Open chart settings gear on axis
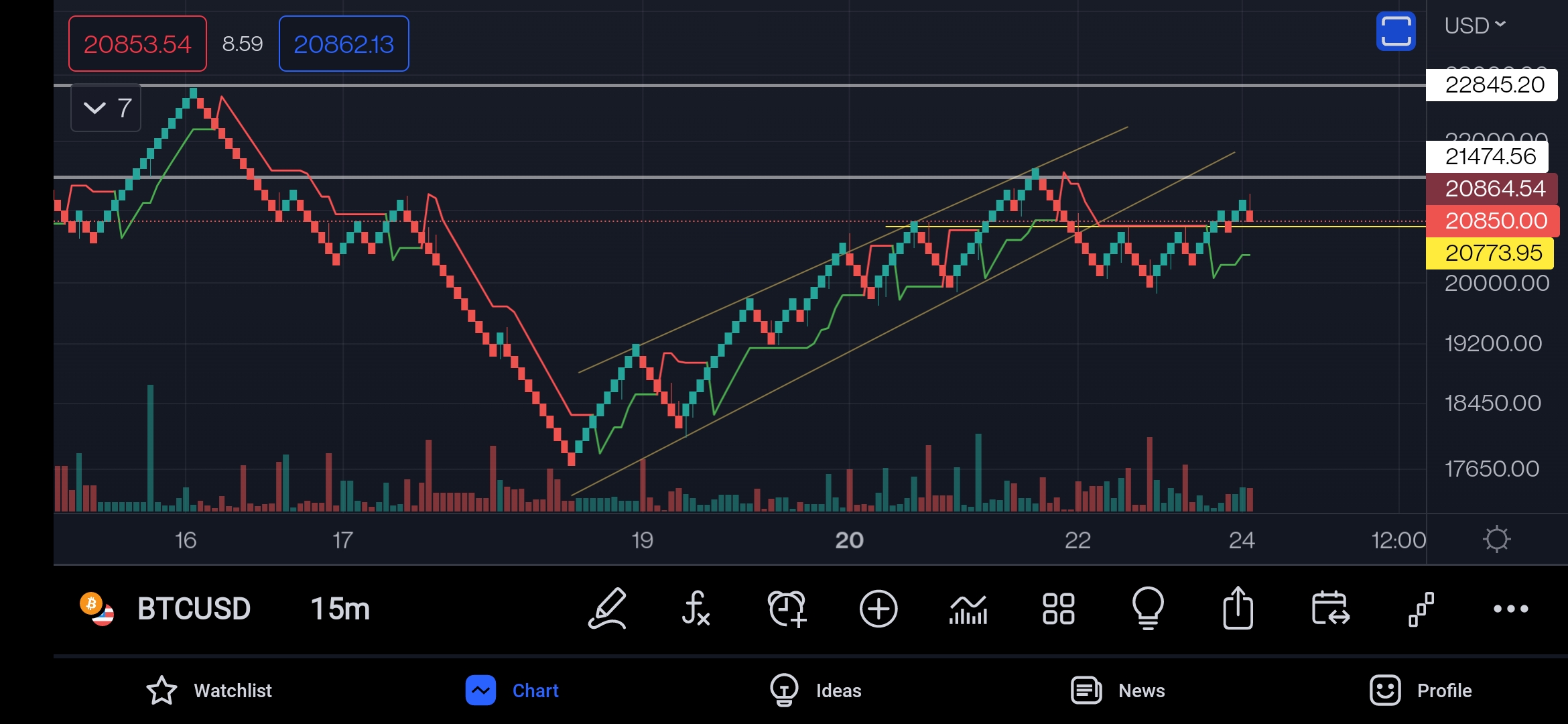Image resolution: width=1568 pixels, height=724 pixels. pyautogui.click(x=1496, y=540)
